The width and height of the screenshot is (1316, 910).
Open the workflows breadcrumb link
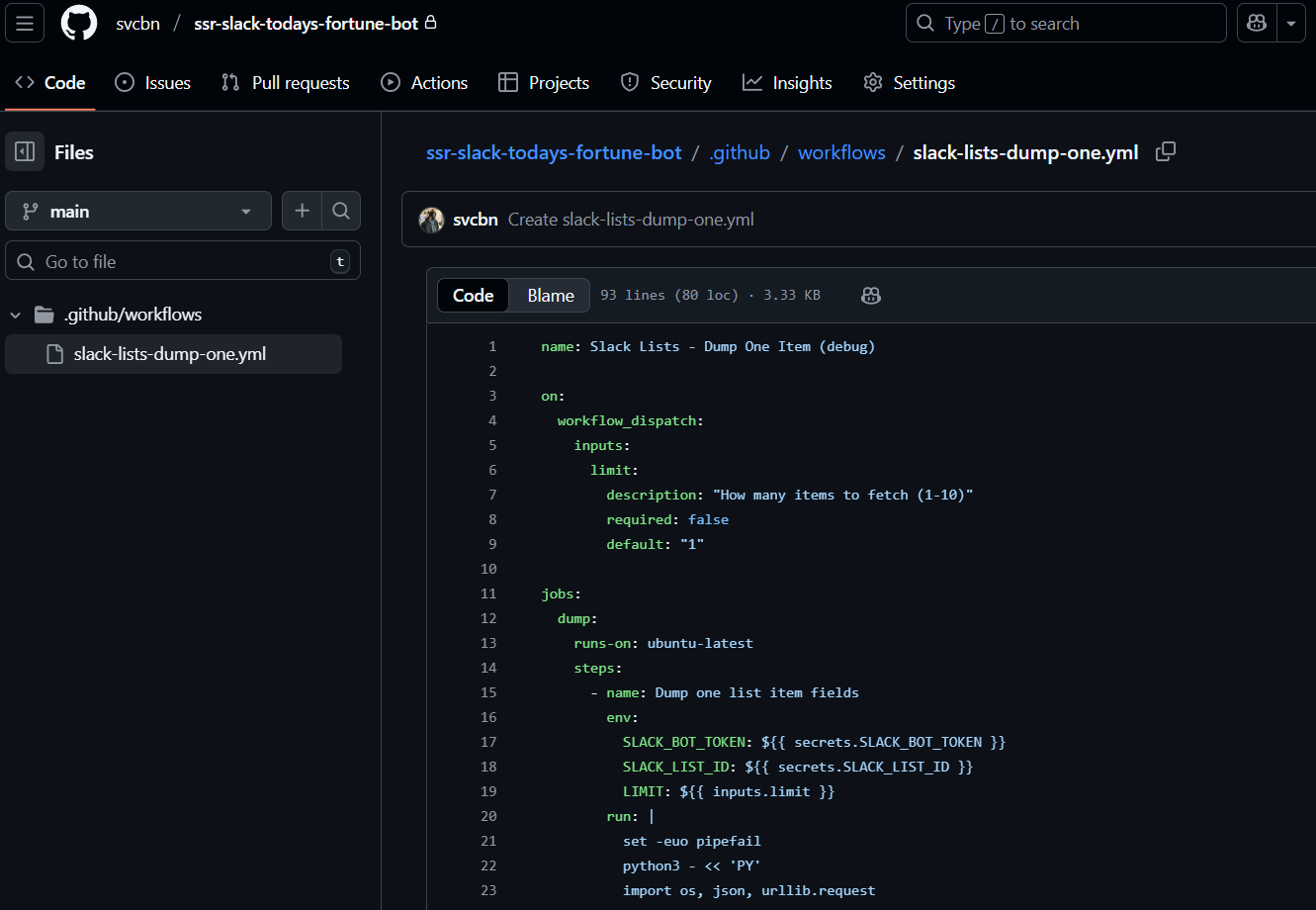coord(841,152)
